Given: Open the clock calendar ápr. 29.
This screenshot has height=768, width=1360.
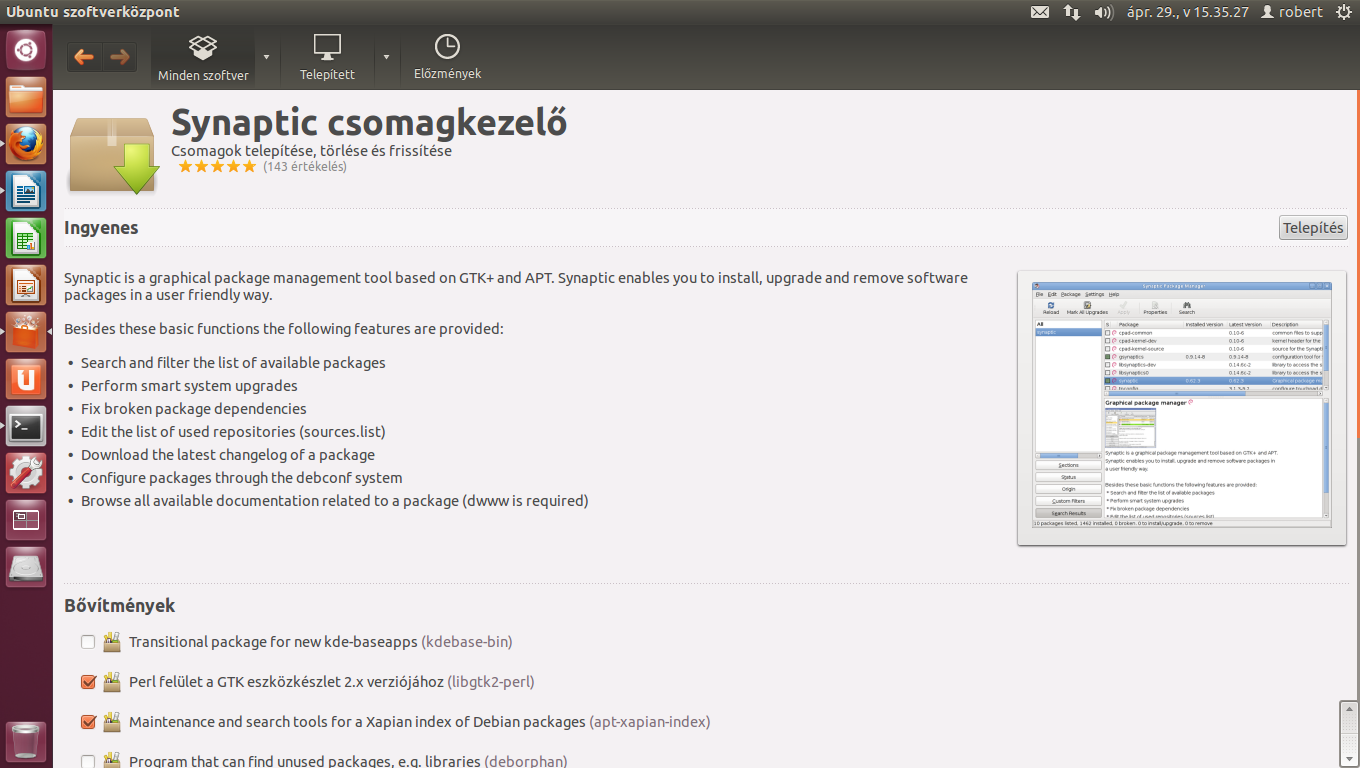Looking at the screenshot, I should [1187, 12].
